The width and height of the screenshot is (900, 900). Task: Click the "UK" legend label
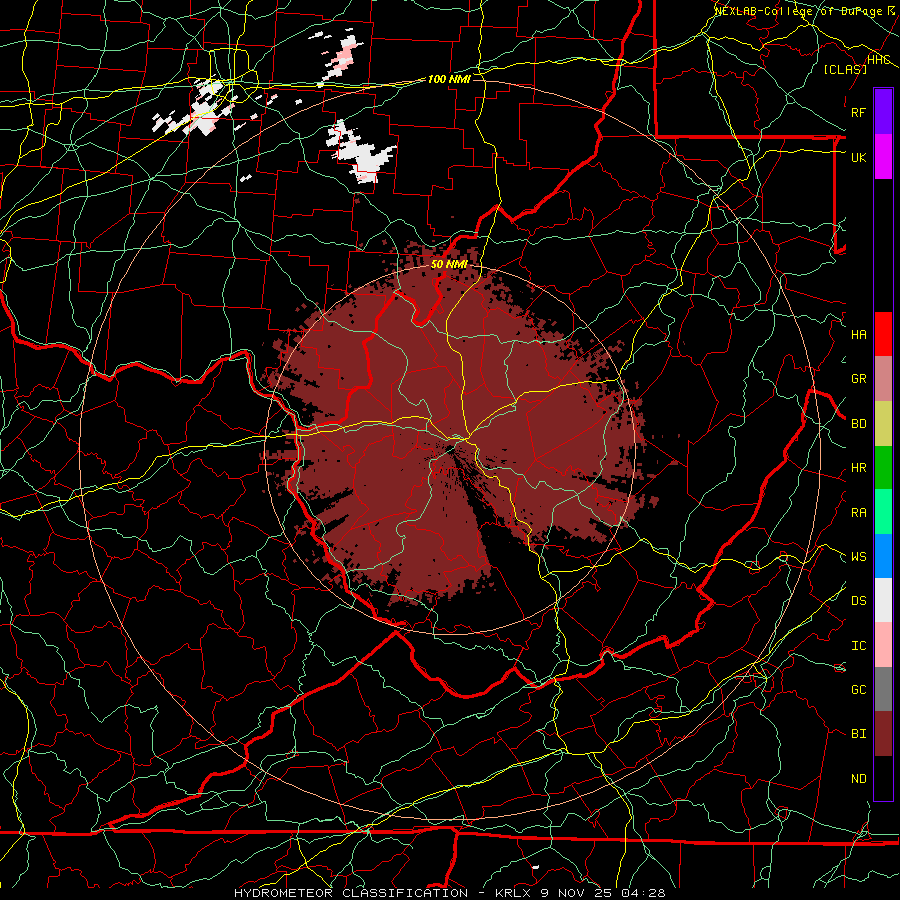point(858,157)
